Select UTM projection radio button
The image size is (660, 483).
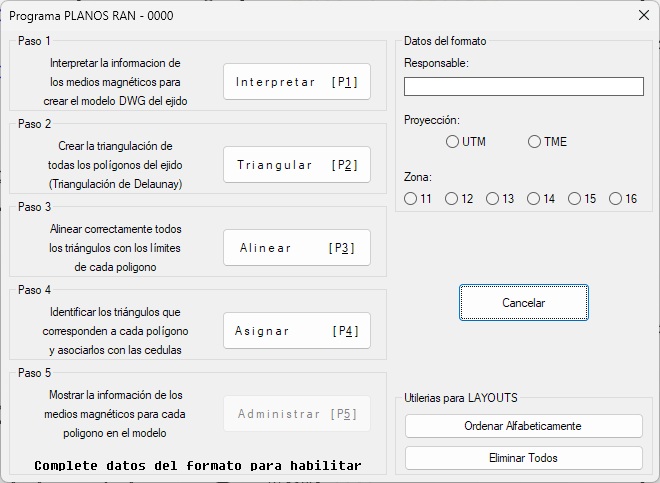453,142
